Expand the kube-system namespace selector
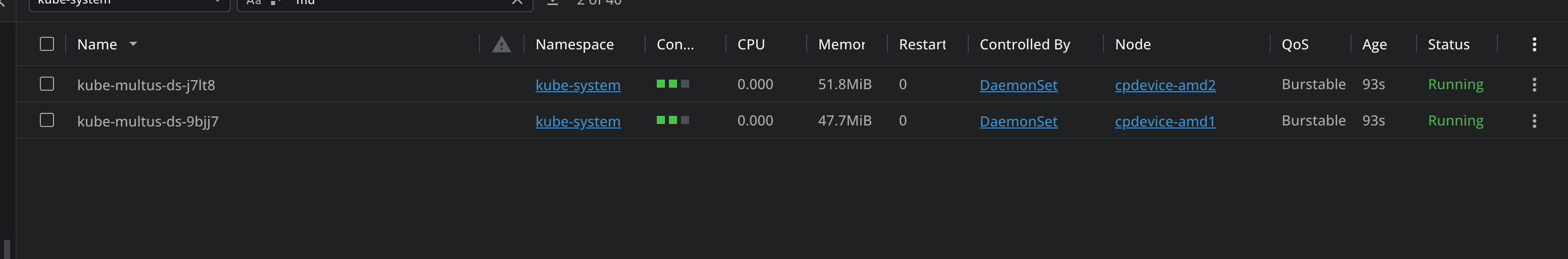 (x=129, y=3)
